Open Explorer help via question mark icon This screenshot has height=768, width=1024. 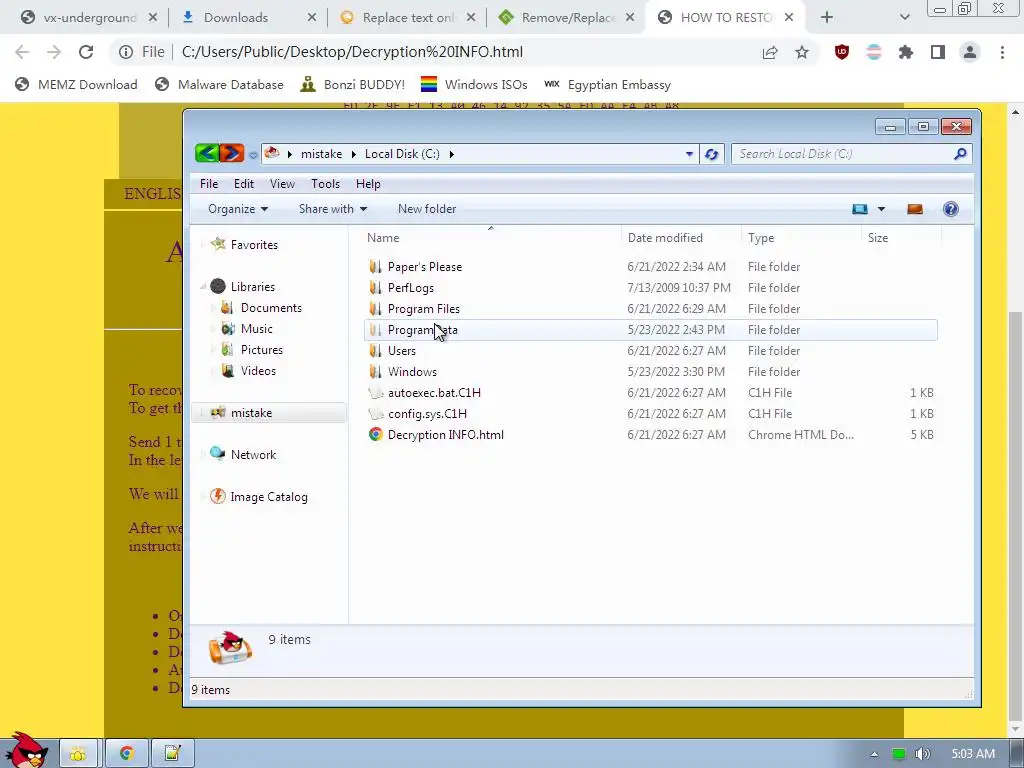(x=951, y=209)
